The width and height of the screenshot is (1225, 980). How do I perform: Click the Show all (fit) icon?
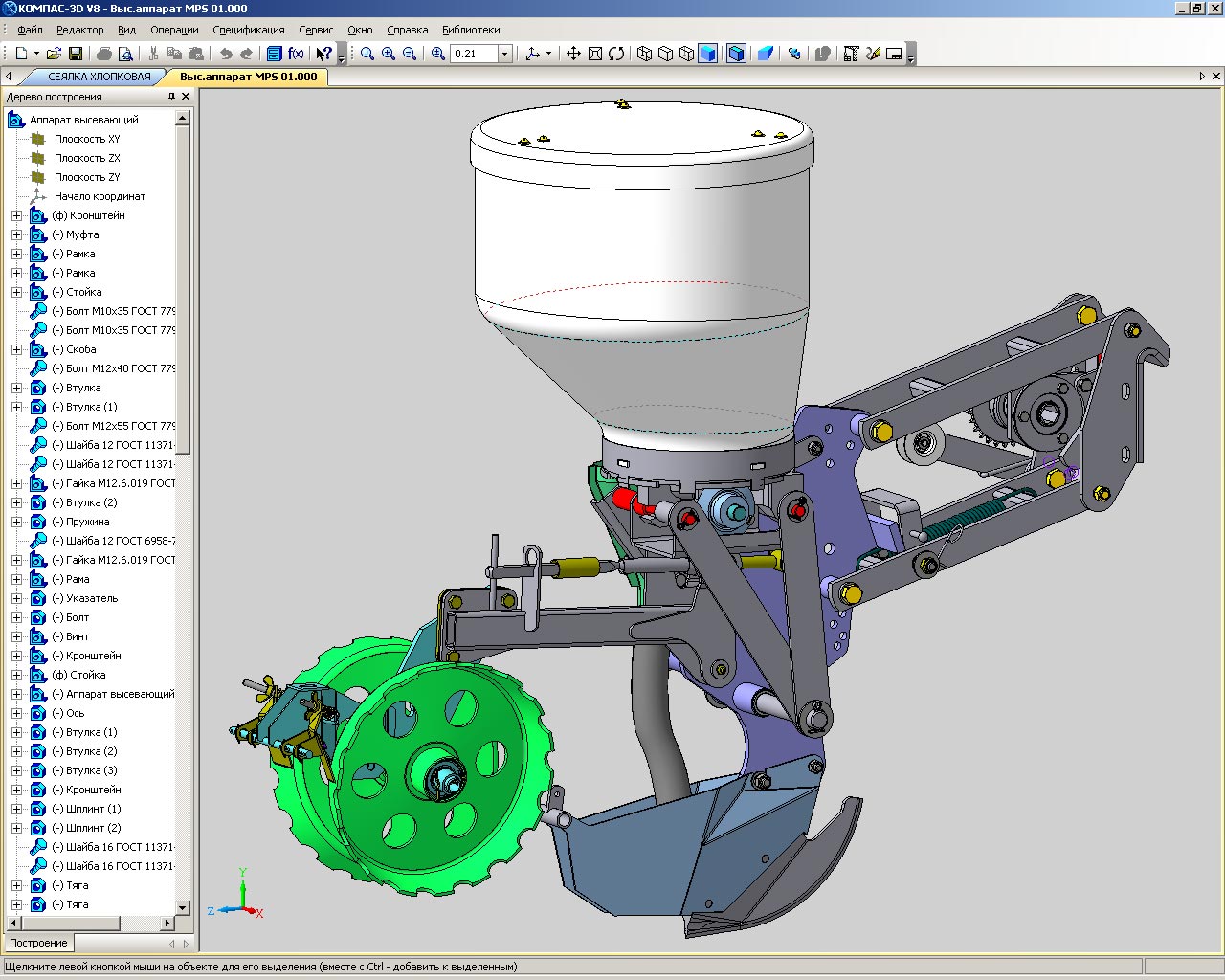pyautogui.click(x=594, y=54)
